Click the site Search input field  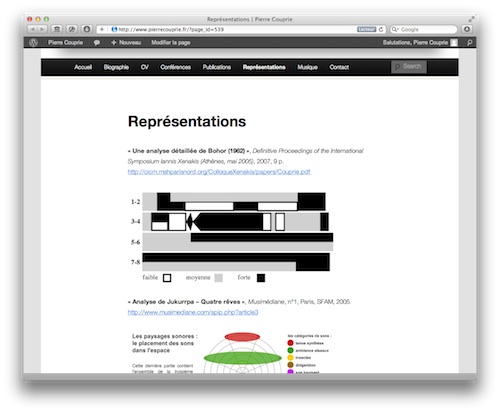(409, 67)
